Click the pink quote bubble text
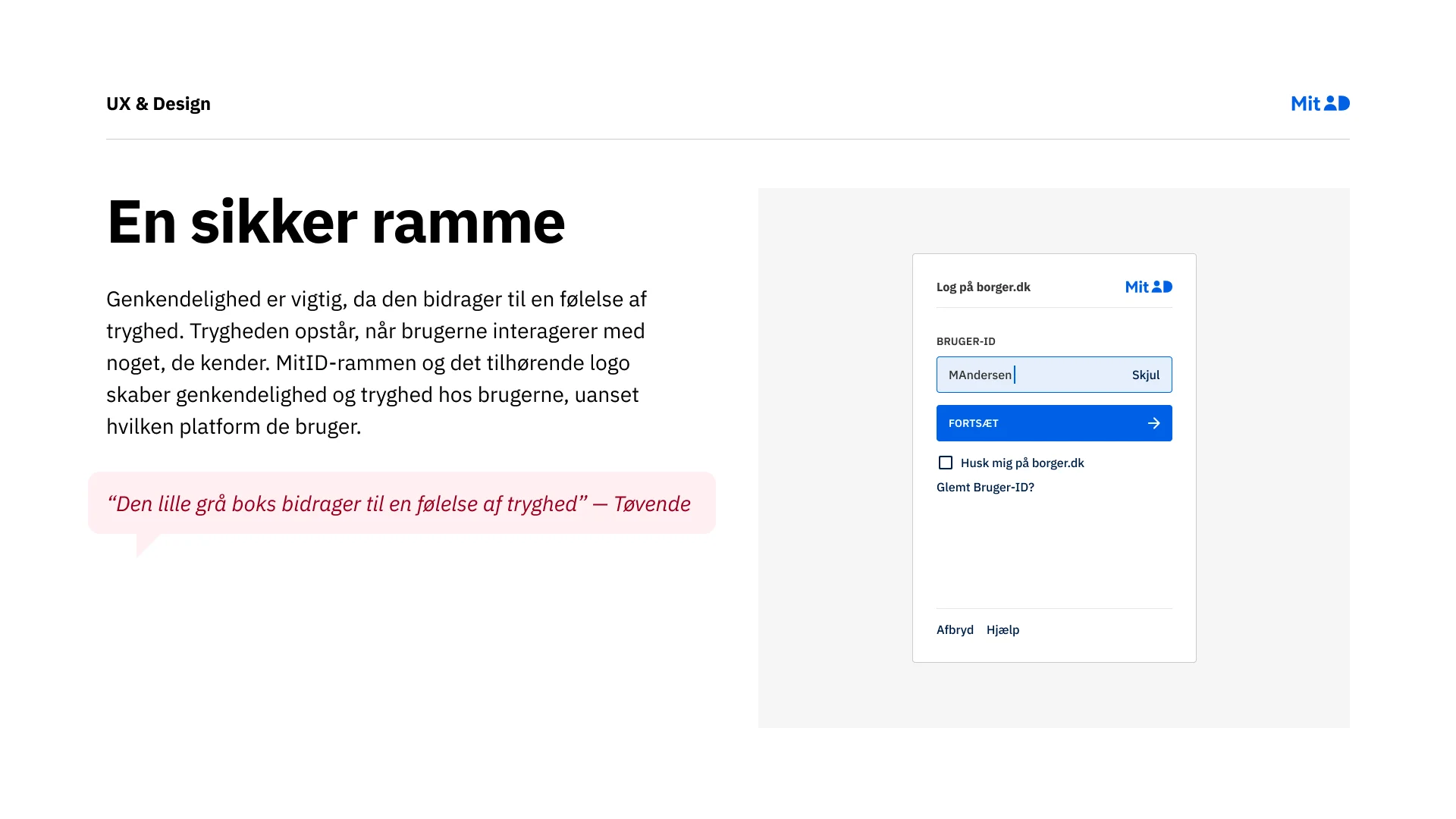1456x819 pixels. tap(399, 504)
